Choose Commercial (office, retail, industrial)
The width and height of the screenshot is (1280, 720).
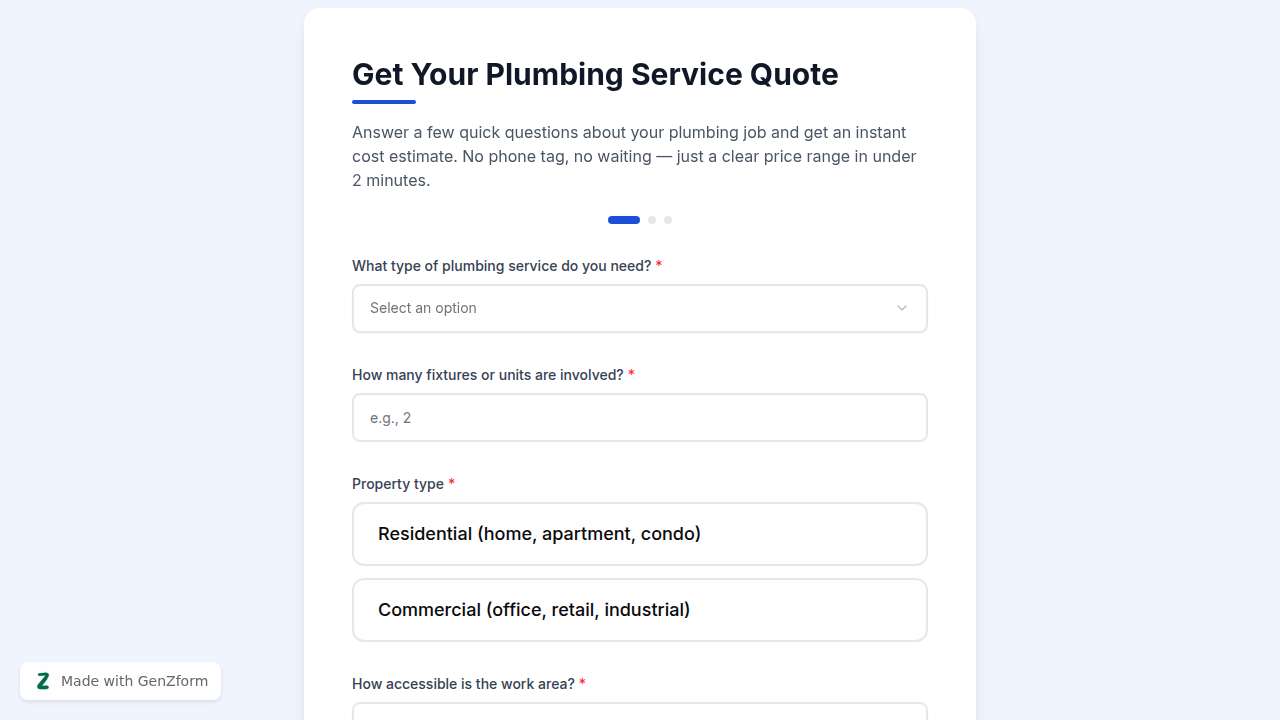pyautogui.click(x=640, y=609)
